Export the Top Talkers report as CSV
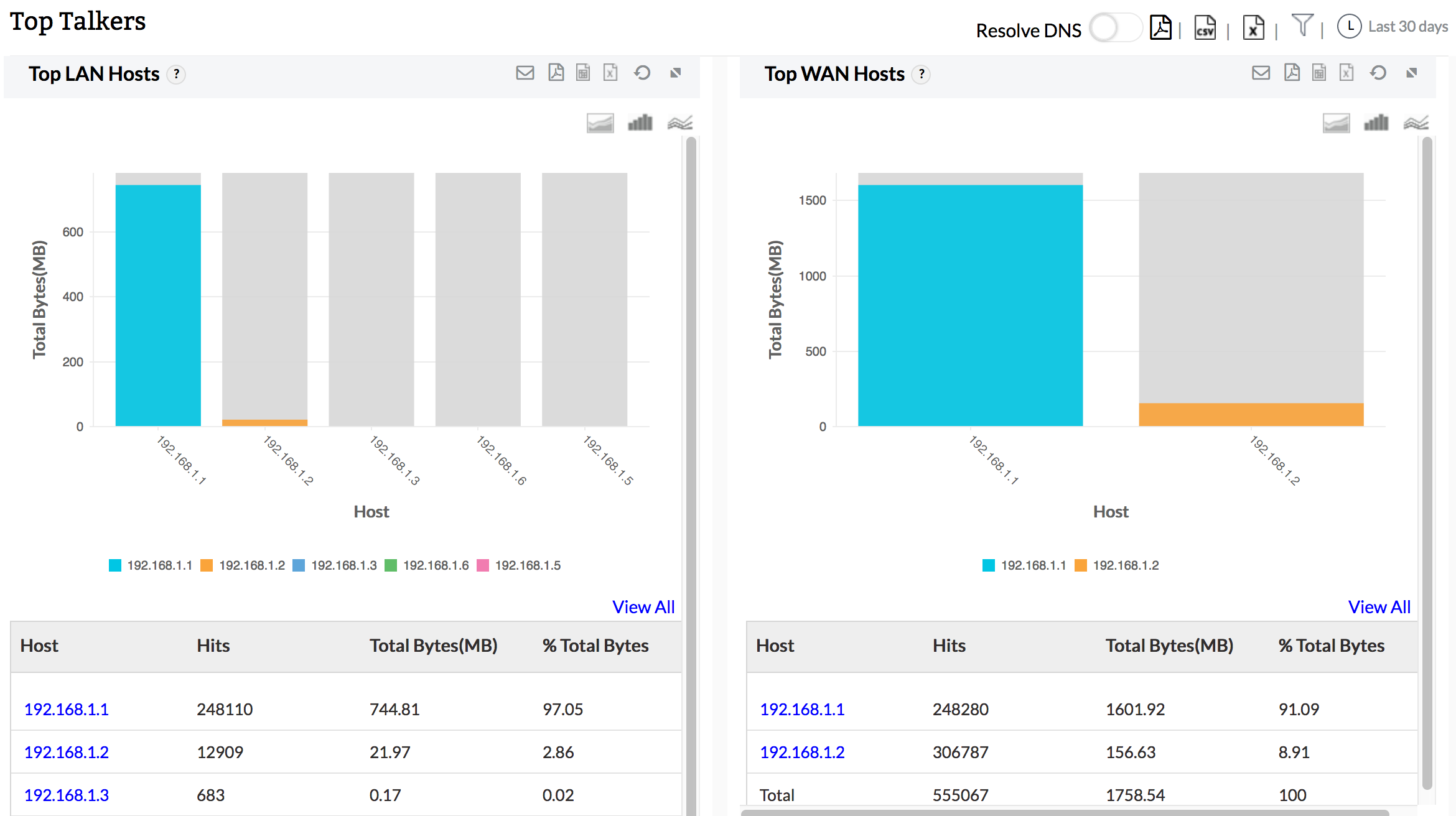This screenshot has width=1456, height=816. coord(1205,28)
